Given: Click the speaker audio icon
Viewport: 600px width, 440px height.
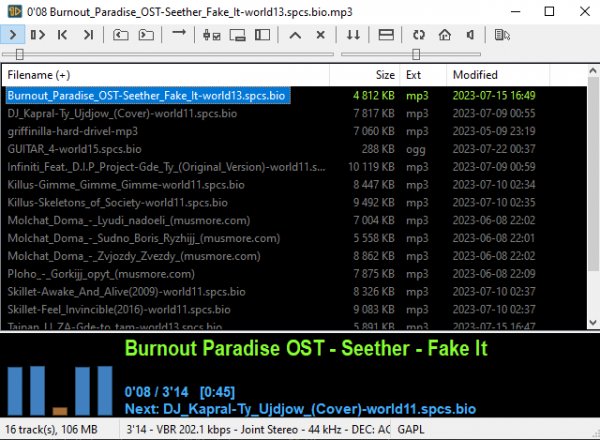Looking at the screenshot, I should tap(470, 35).
